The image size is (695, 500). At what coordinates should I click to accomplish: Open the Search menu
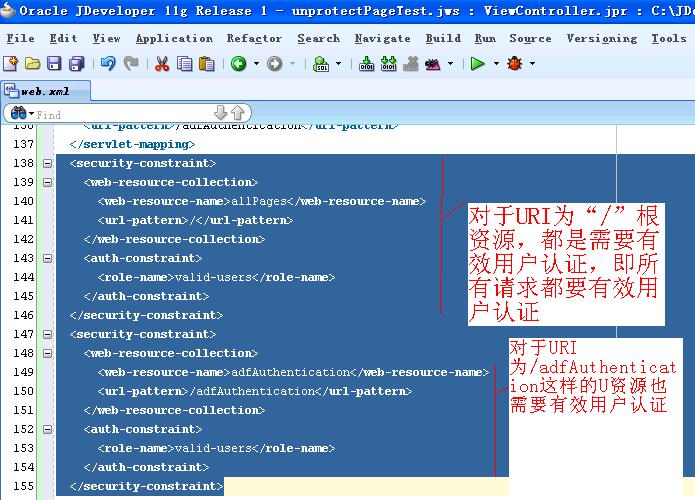point(319,39)
